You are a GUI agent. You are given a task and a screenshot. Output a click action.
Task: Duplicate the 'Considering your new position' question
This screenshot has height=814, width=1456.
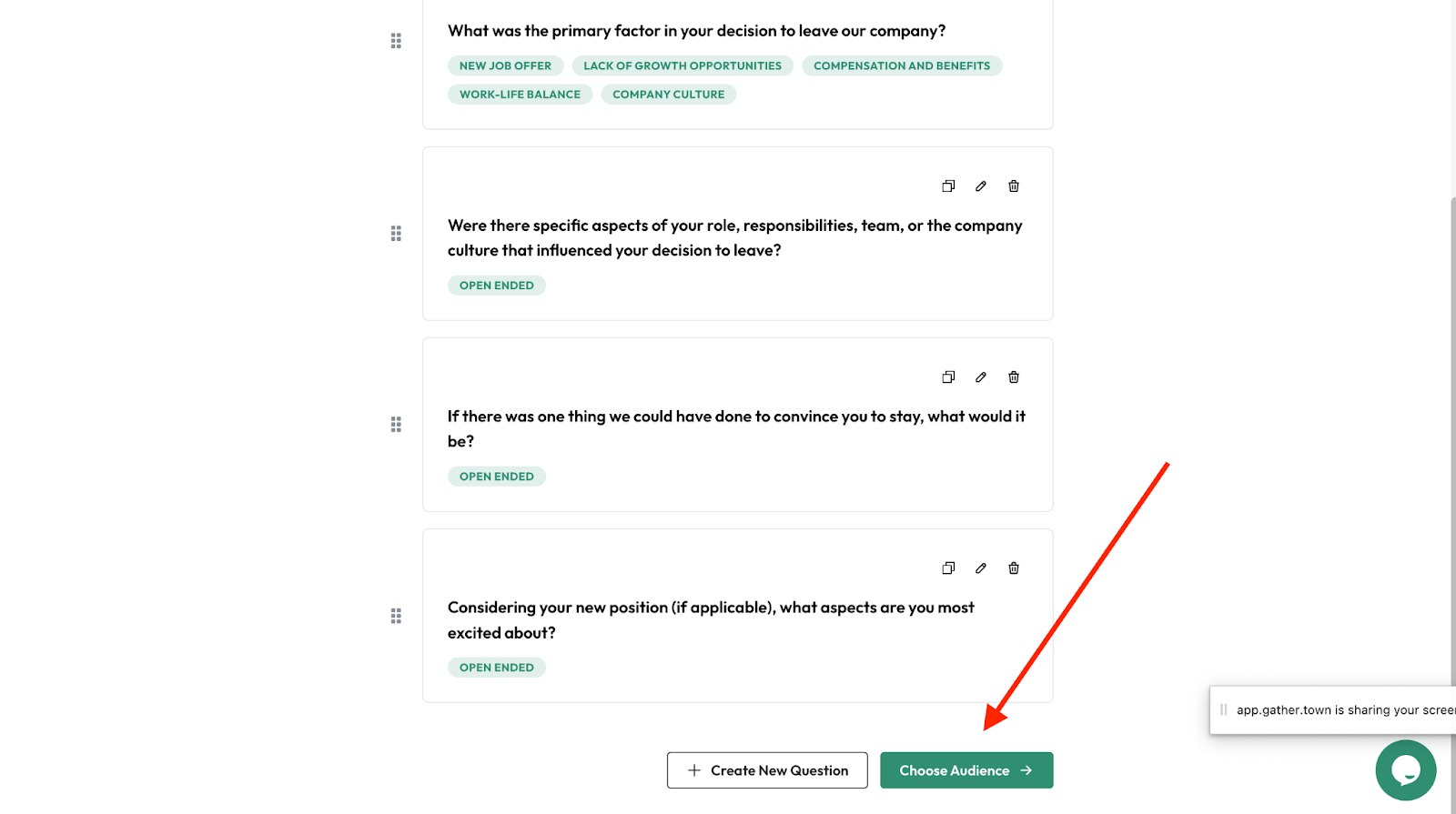point(947,568)
